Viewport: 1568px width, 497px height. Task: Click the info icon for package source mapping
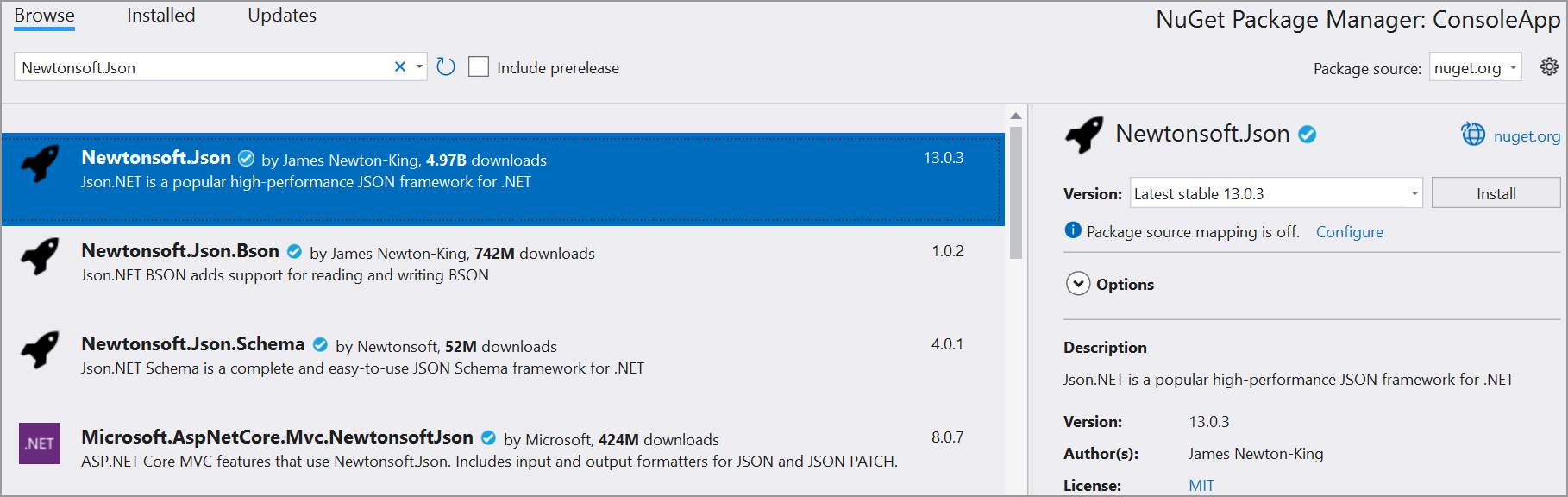(1073, 230)
